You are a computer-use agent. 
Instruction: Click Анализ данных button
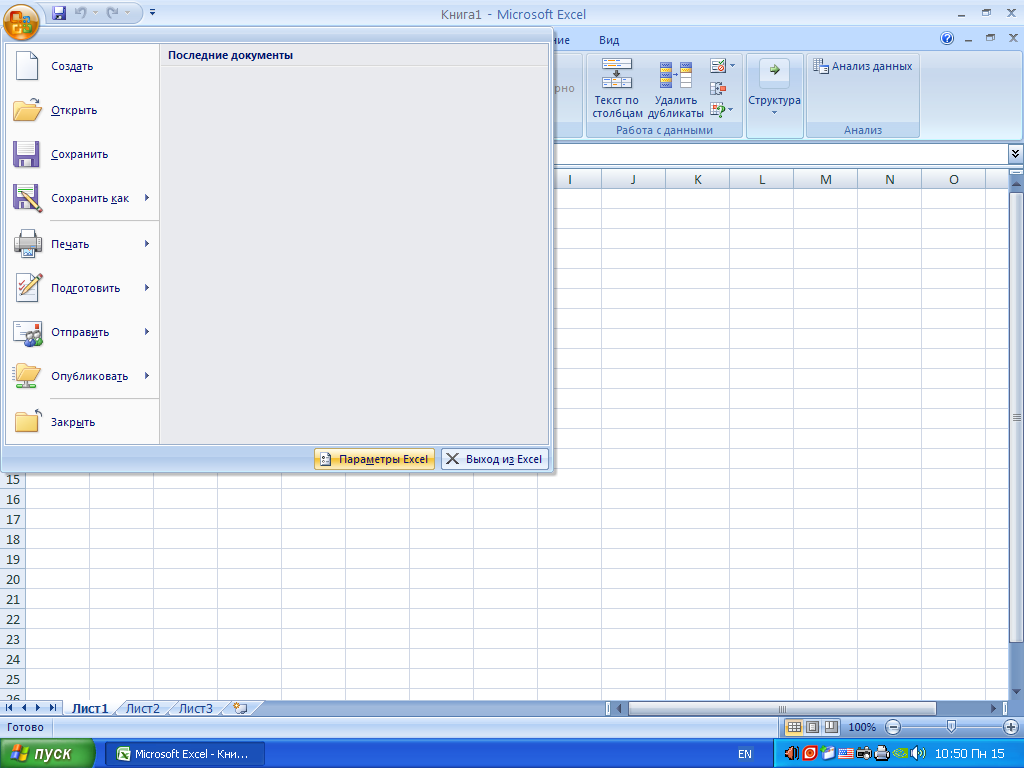point(862,66)
